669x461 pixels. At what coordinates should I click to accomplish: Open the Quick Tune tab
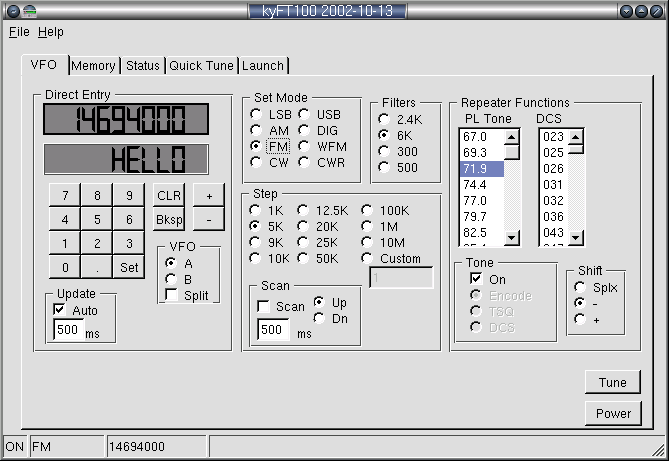point(201,66)
